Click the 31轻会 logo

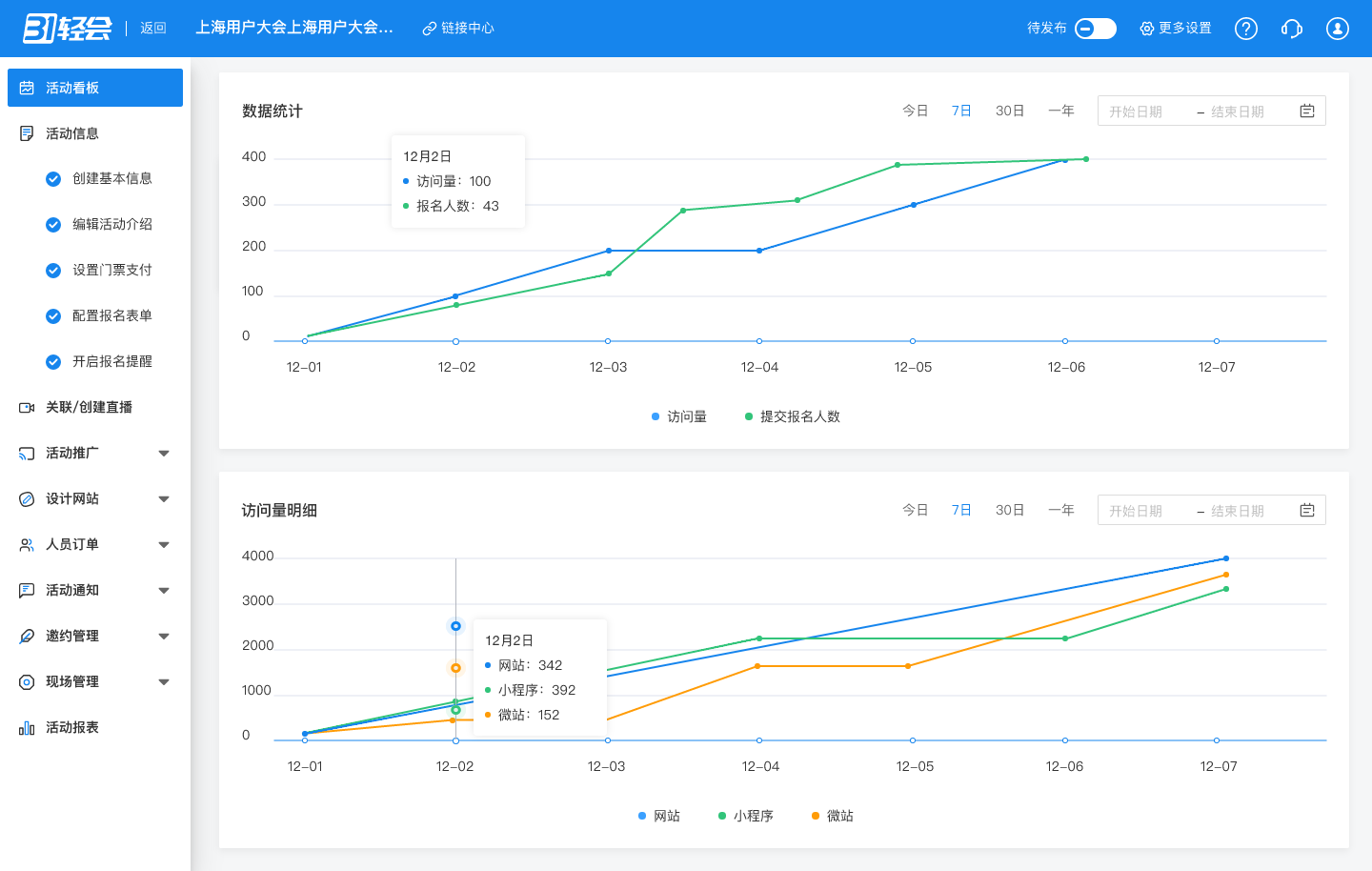point(67,29)
